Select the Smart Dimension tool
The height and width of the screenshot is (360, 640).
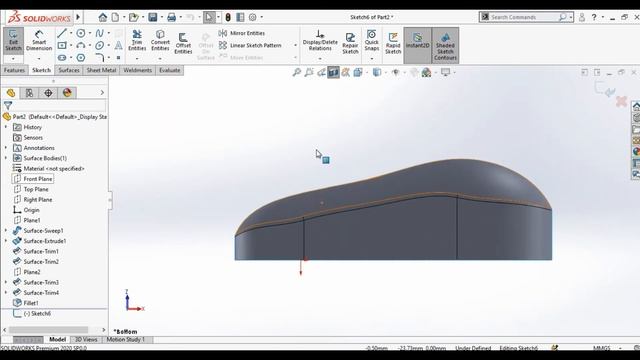click(x=39, y=41)
